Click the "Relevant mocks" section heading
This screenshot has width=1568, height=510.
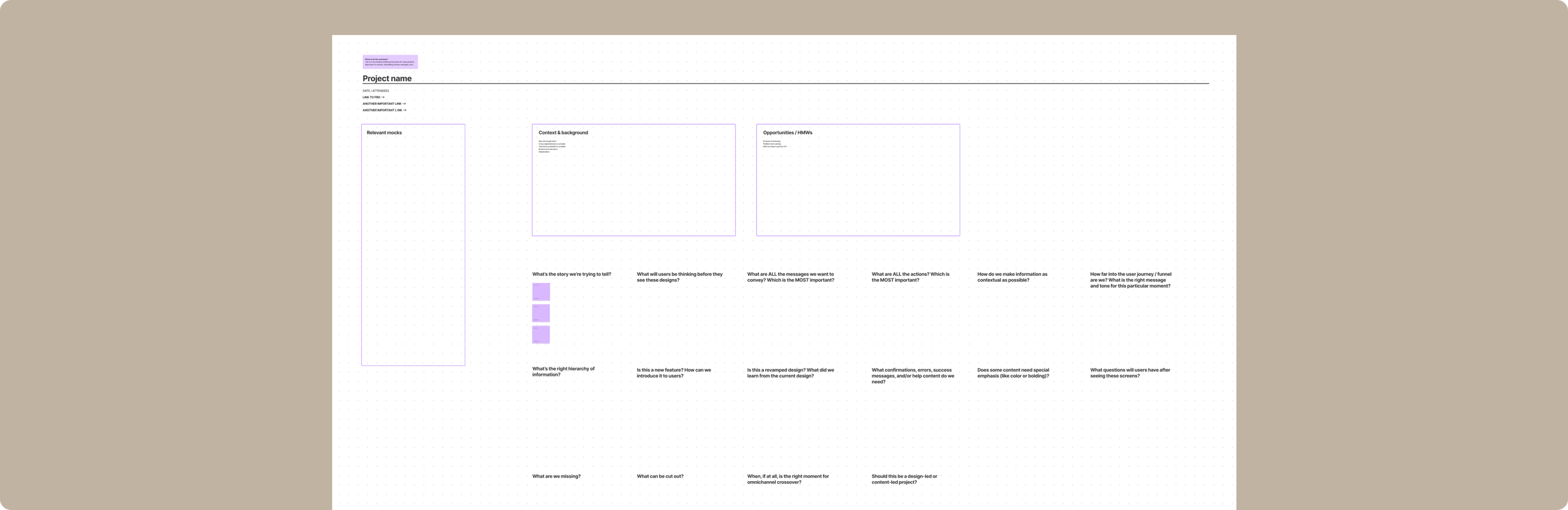384,132
